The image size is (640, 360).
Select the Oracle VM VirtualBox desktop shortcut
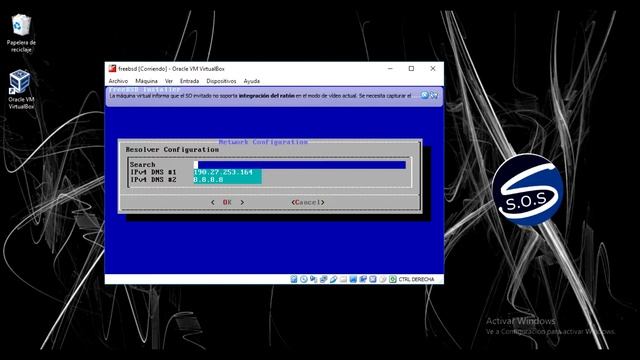coord(20,90)
